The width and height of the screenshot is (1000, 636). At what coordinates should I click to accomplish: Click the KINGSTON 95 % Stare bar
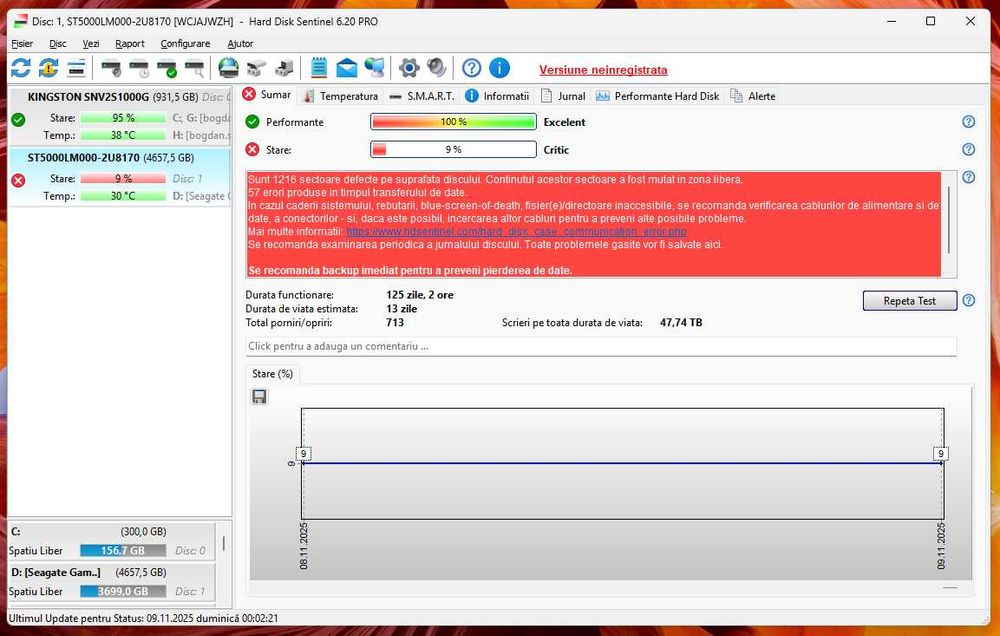(123, 118)
